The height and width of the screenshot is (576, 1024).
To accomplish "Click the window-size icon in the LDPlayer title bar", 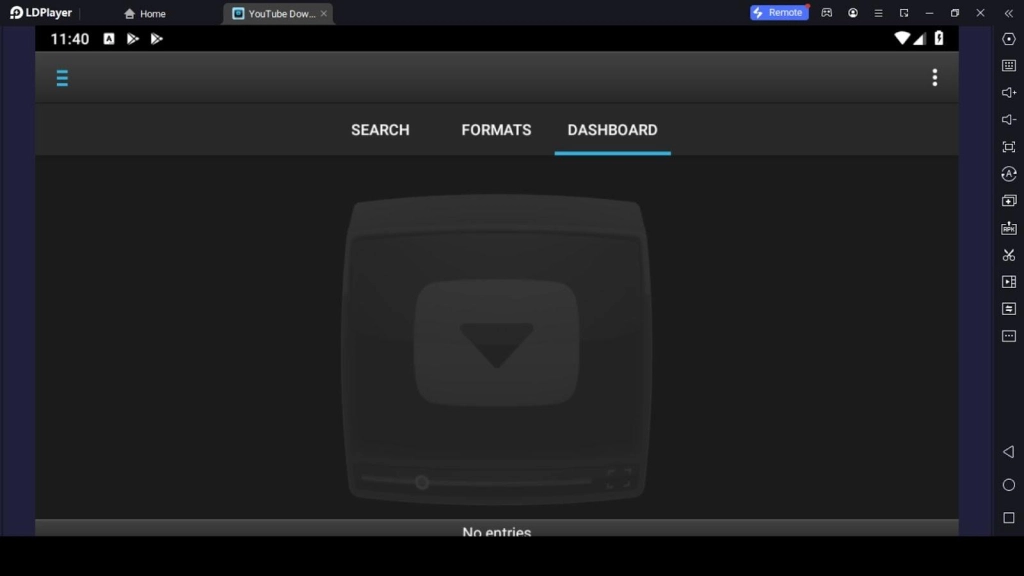I will pos(904,13).
